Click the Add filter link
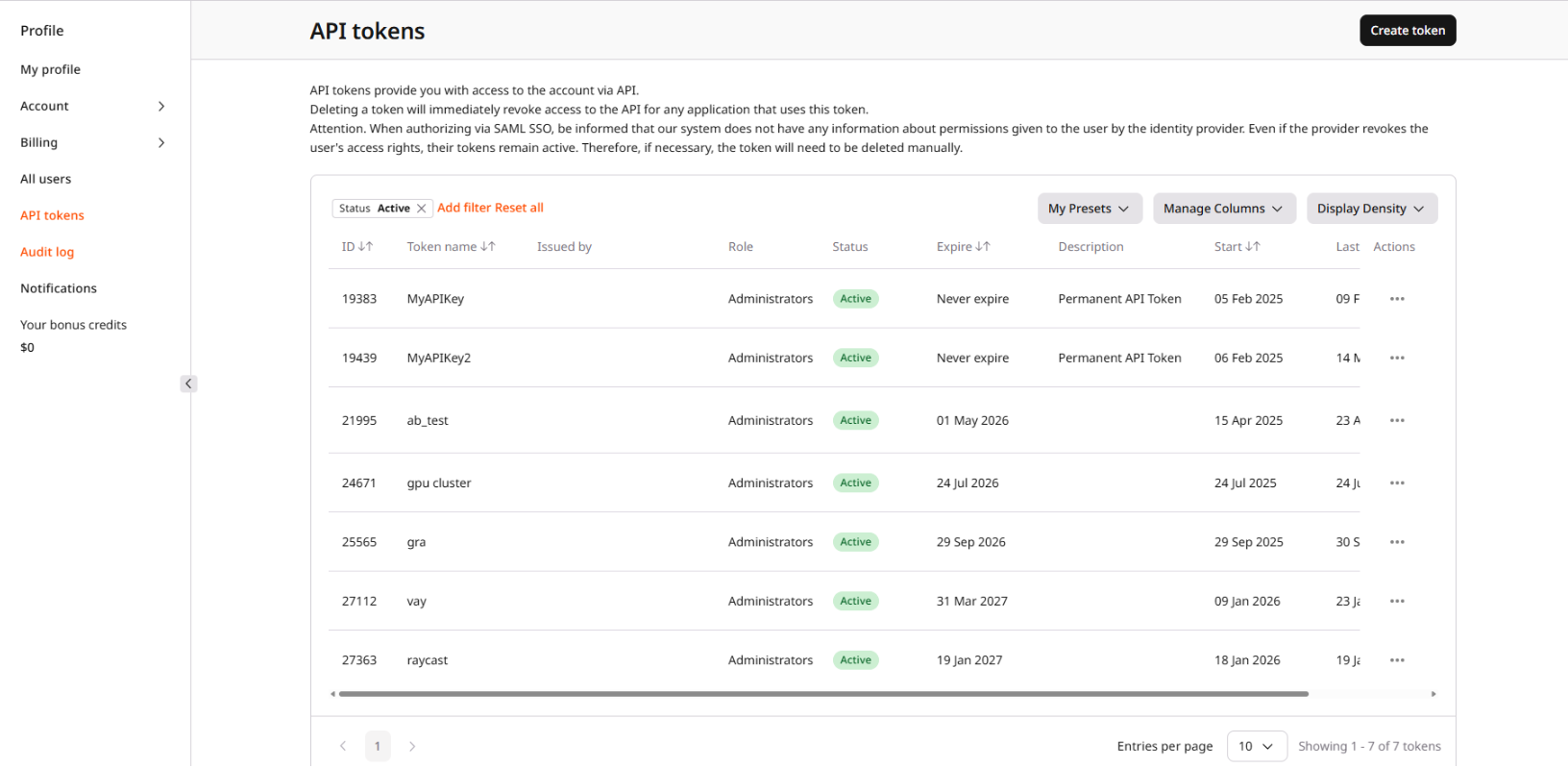Image resolution: width=1568 pixels, height=768 pixels. [x=464, y=208]
